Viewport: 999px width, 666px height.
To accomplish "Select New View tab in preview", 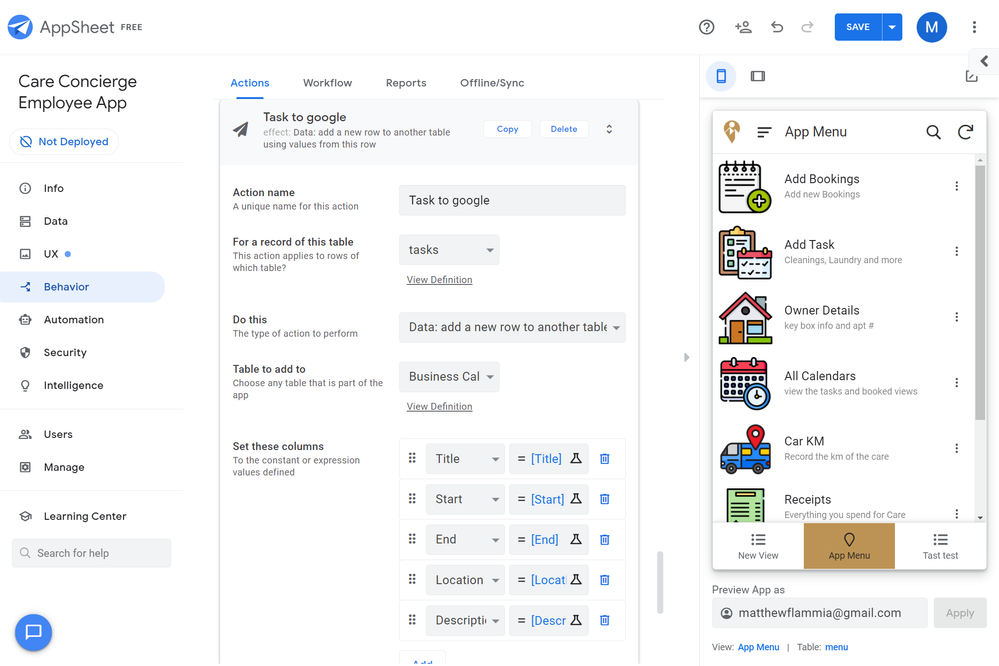I will pyautogui.click(x=758, y=546).
